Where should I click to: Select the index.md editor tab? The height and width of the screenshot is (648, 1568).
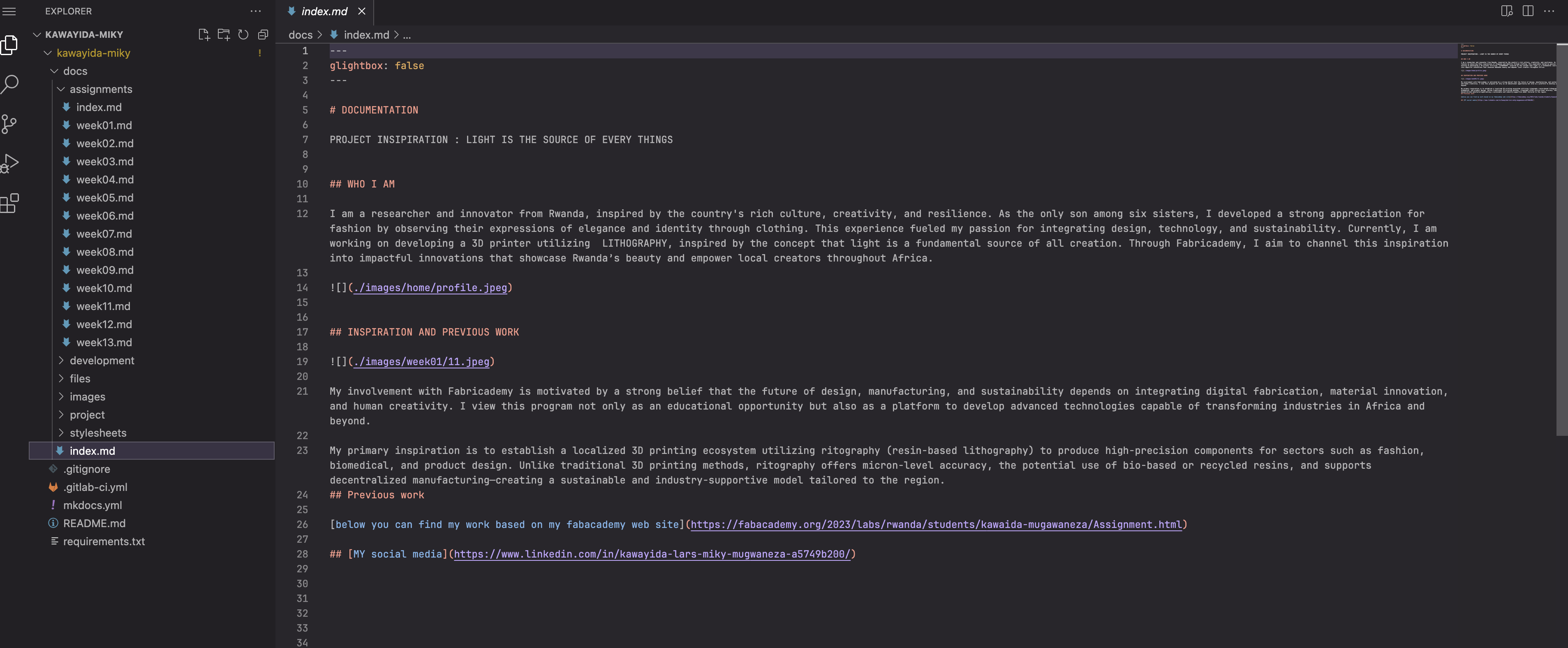point(324,11)
